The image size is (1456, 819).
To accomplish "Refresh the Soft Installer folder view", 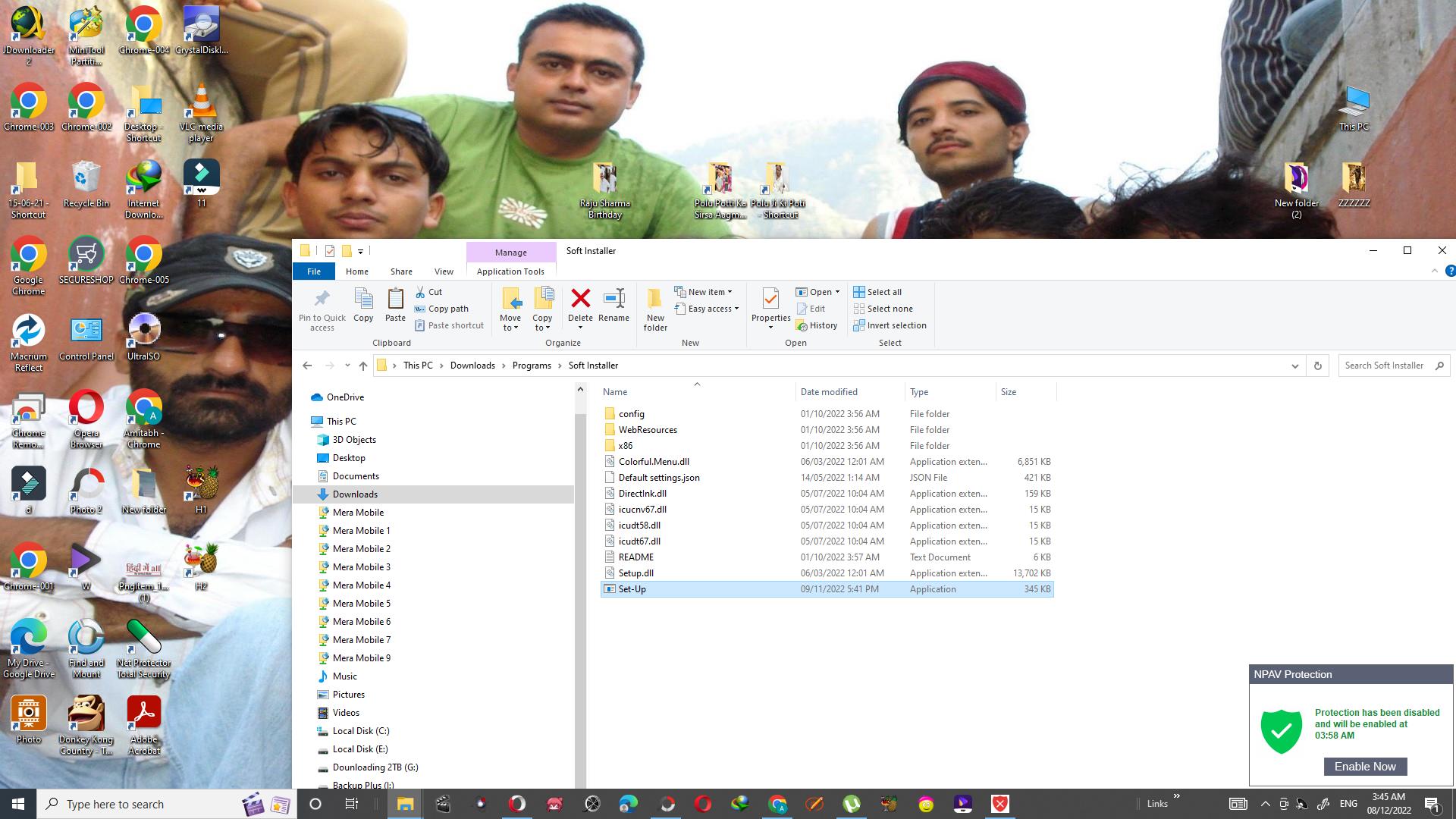I will pyautogui.click(x=1317, y=366).
